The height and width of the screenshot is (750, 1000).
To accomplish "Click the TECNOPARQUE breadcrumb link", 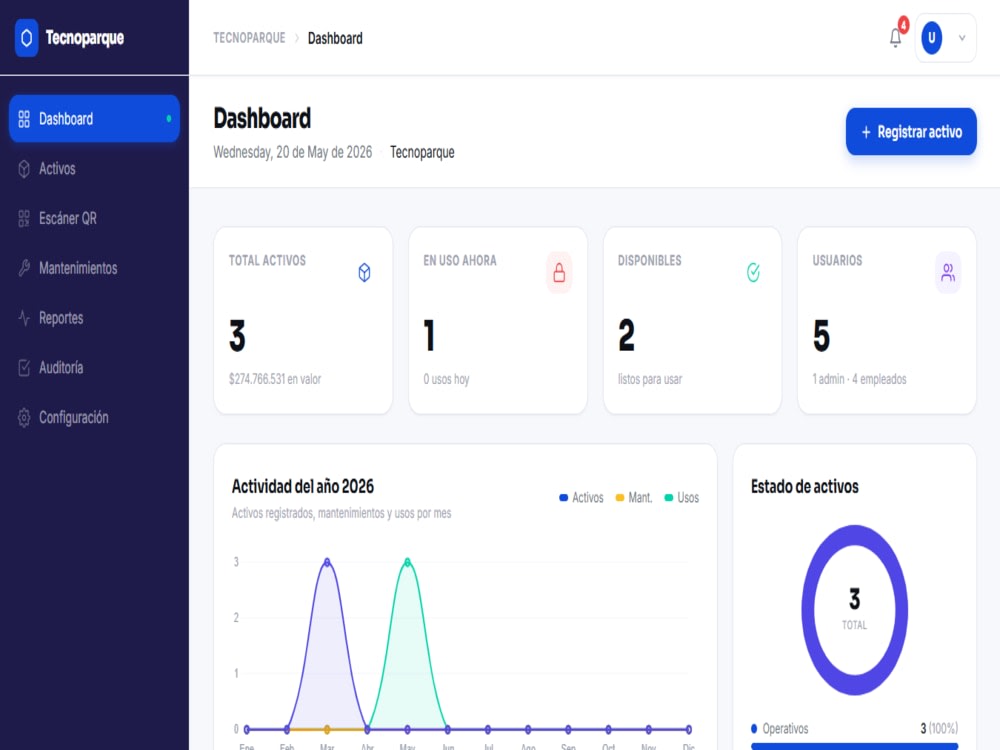I will (x=249, y=38).
